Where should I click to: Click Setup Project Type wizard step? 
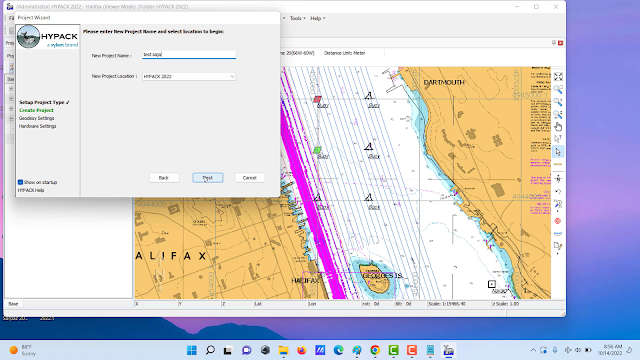pos(44,102)
